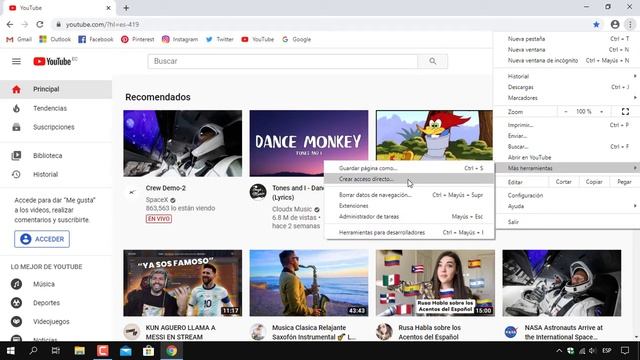Image resolution: width=640 pixels, height=360 pixels.
Task: Open Google bookmark
Action: click(x=296, y=39)
